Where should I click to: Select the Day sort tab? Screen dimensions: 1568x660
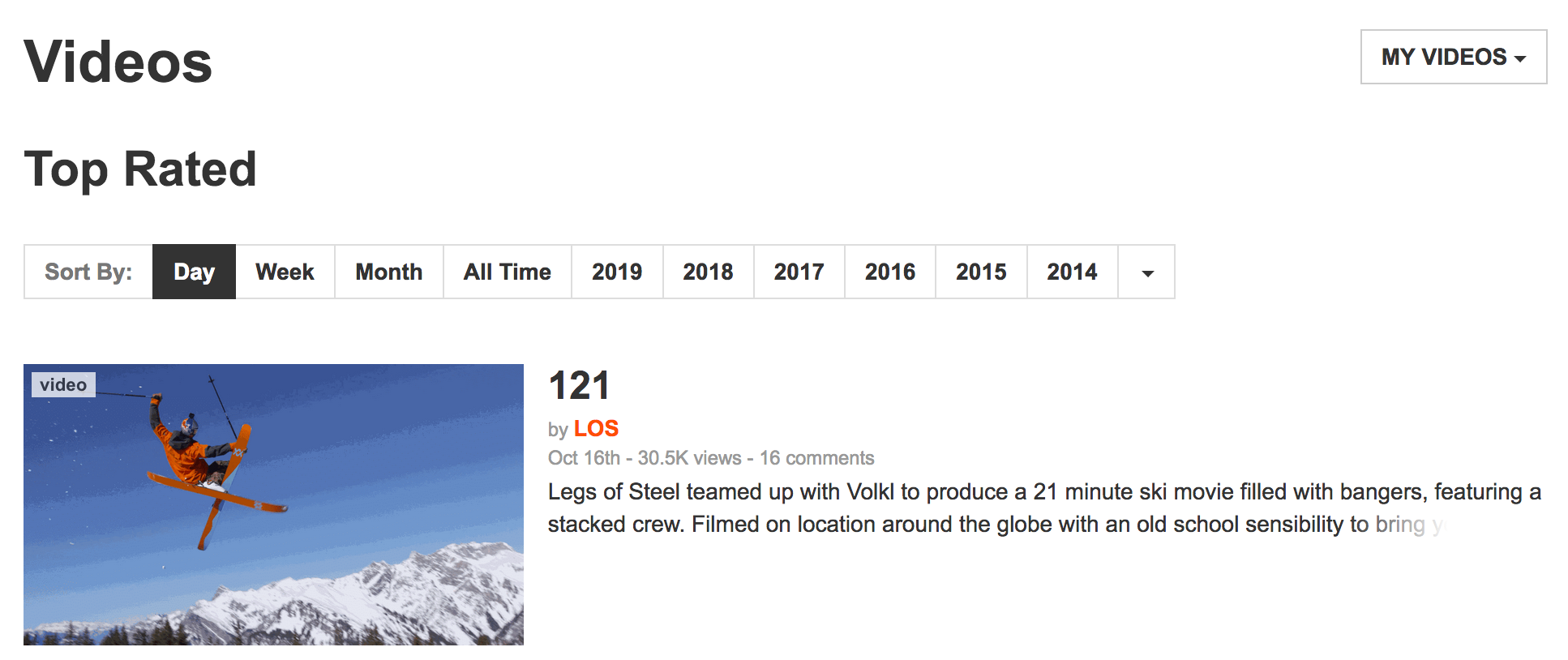coord(194,272)
